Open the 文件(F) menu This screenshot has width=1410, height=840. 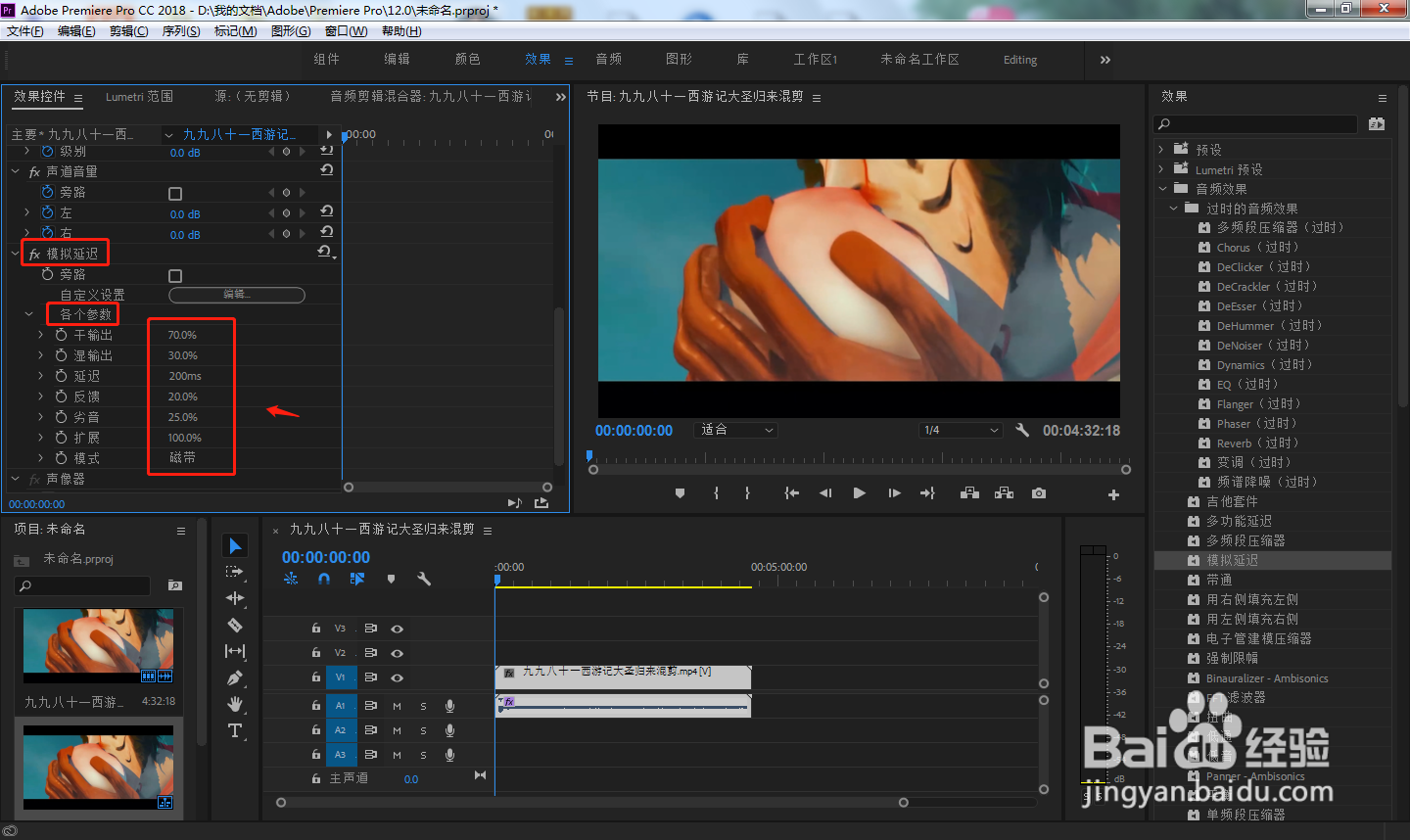coord(25,31)
